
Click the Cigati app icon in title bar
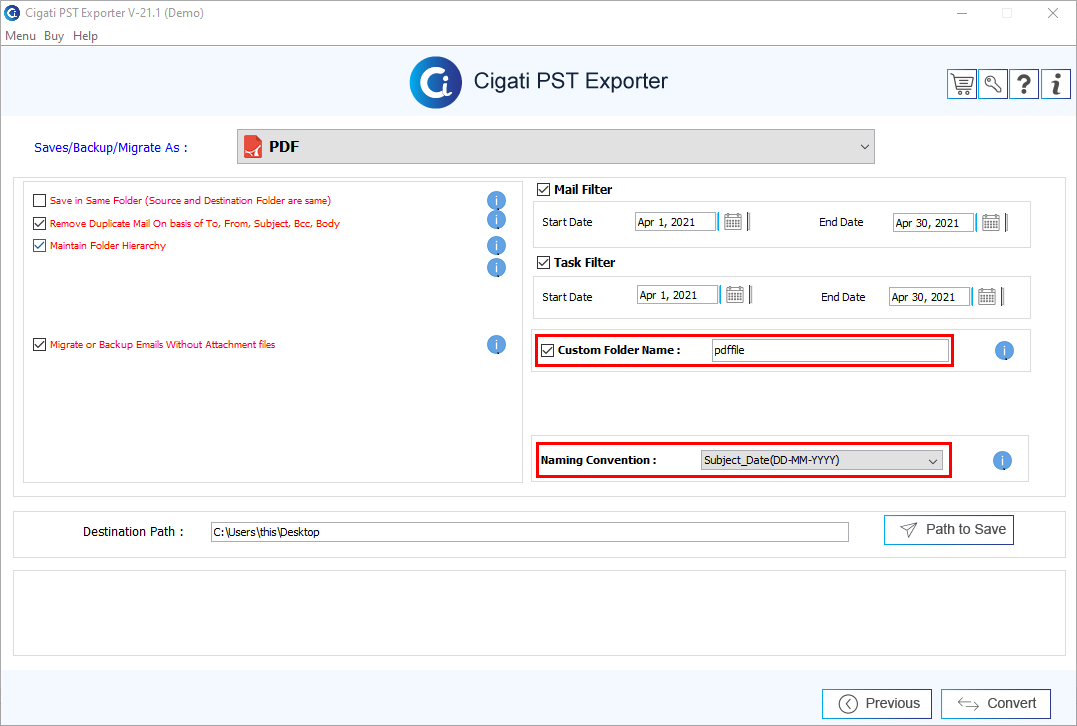12,12
